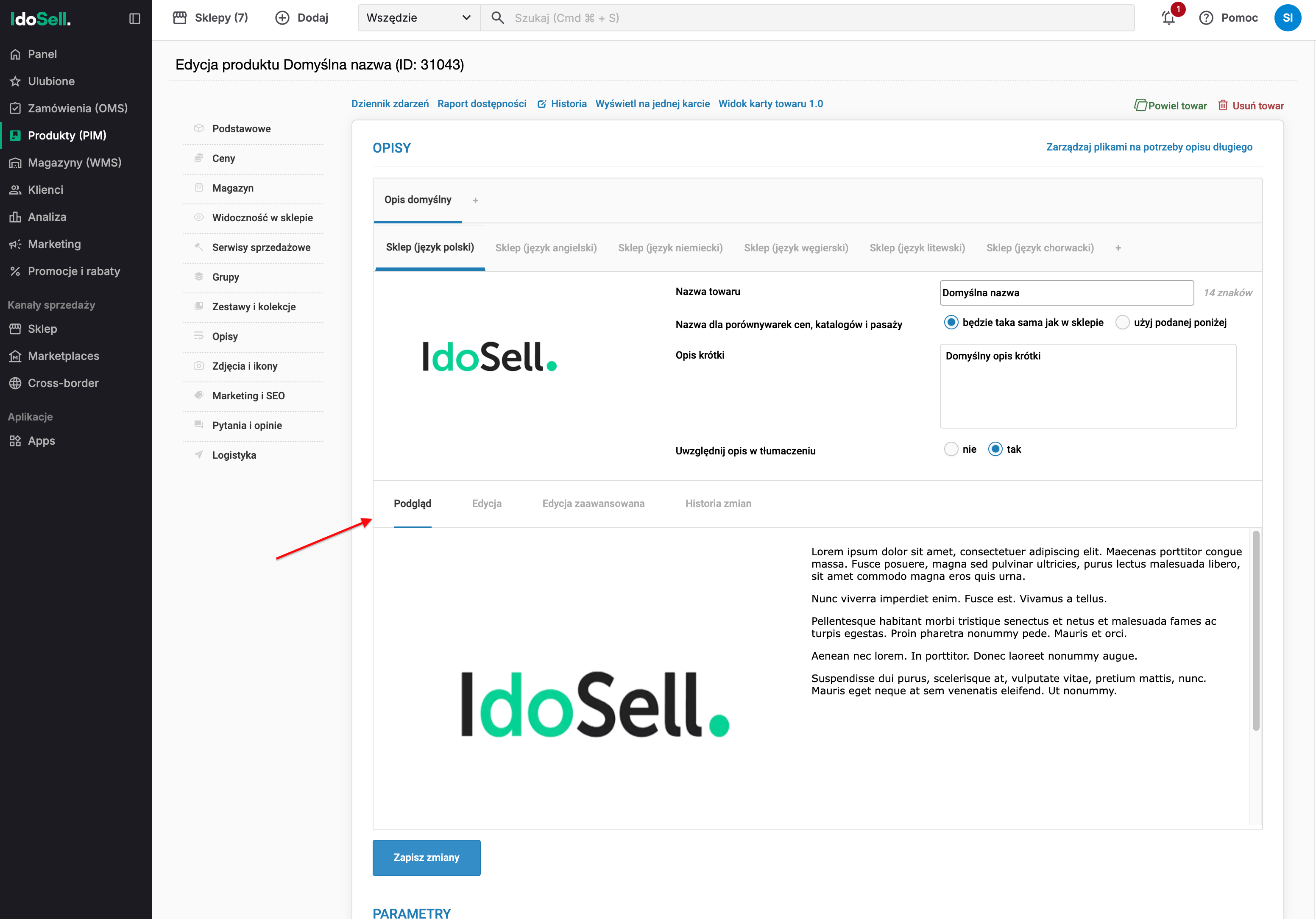The width and height of the screenshot is (1316, 919).
Task: Open the Wszędzie search scope dropdown
Action: (x=418, y=18)
